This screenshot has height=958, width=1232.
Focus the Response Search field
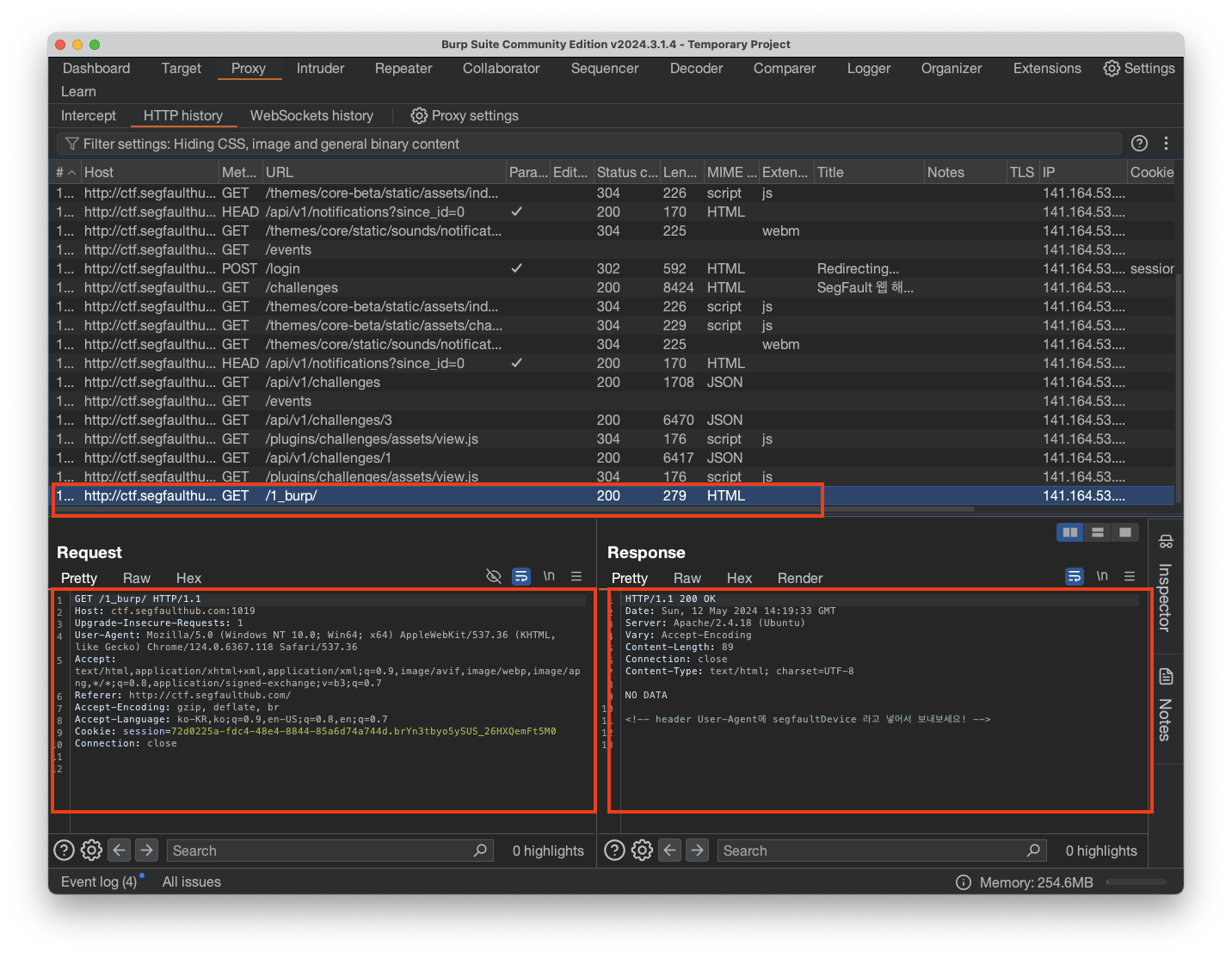(882, 851)
